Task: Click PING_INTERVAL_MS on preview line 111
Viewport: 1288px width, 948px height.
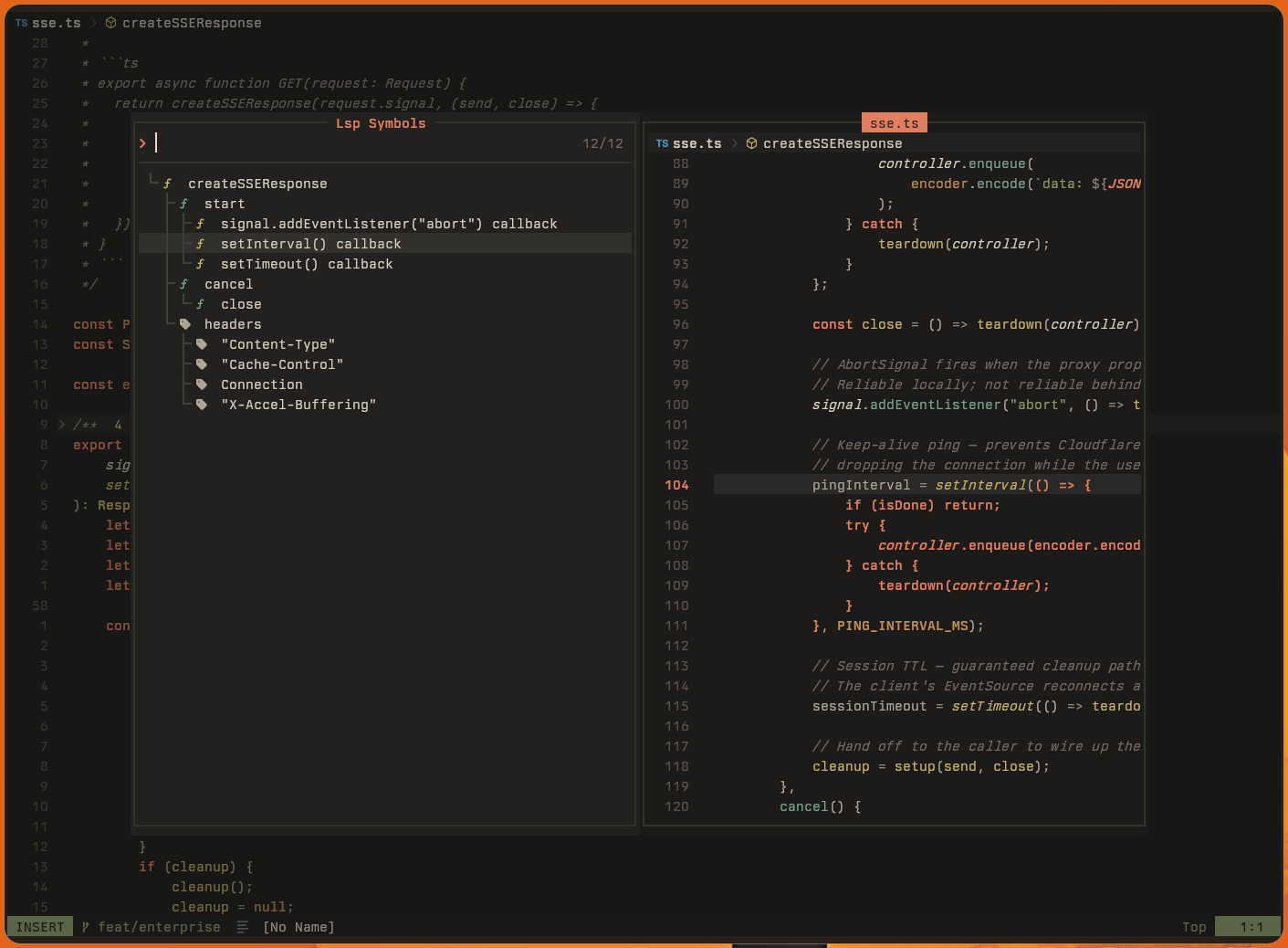Action: coord(903,626)
